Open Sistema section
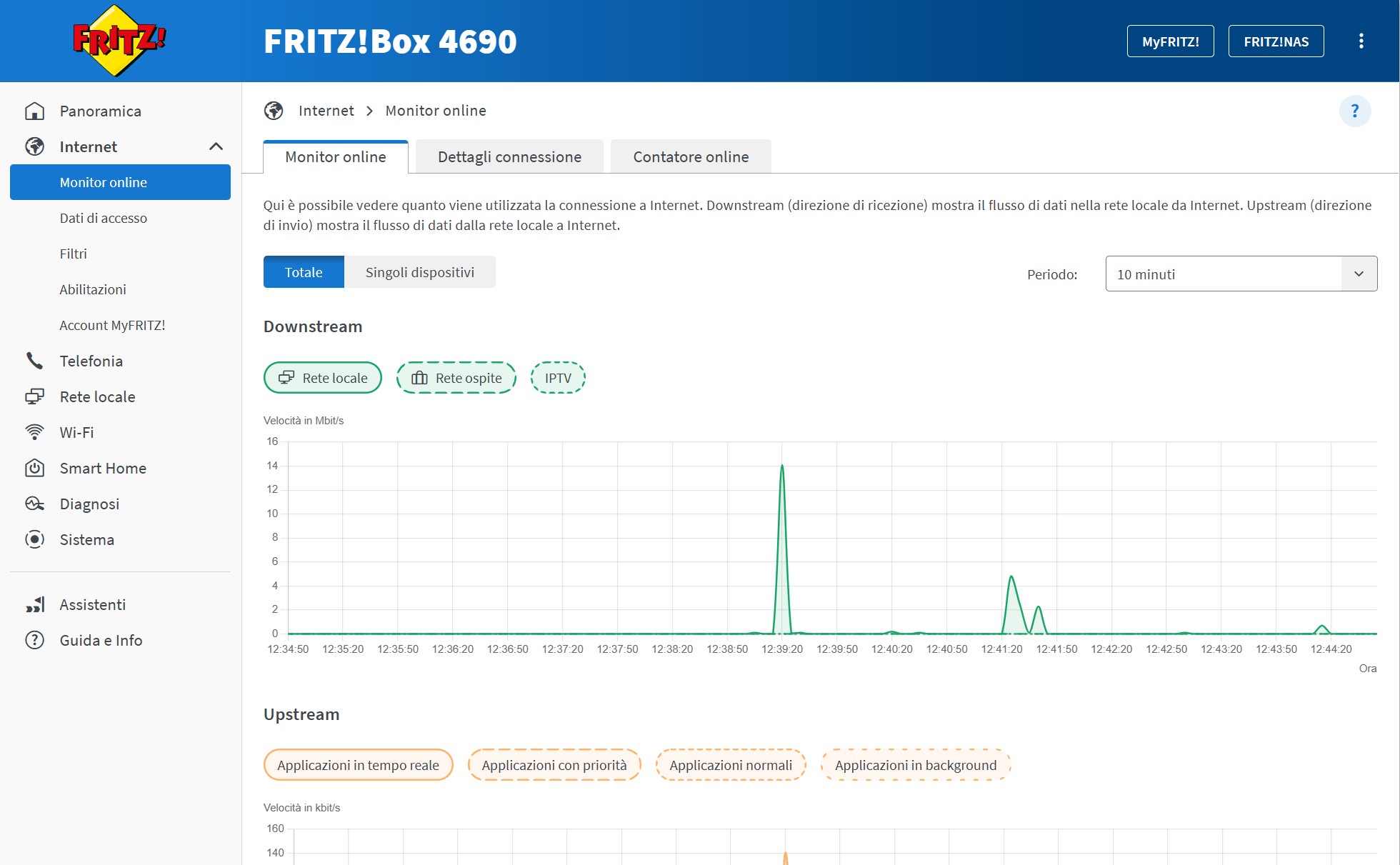This screenshot has width=1400, height=865. 86,539
